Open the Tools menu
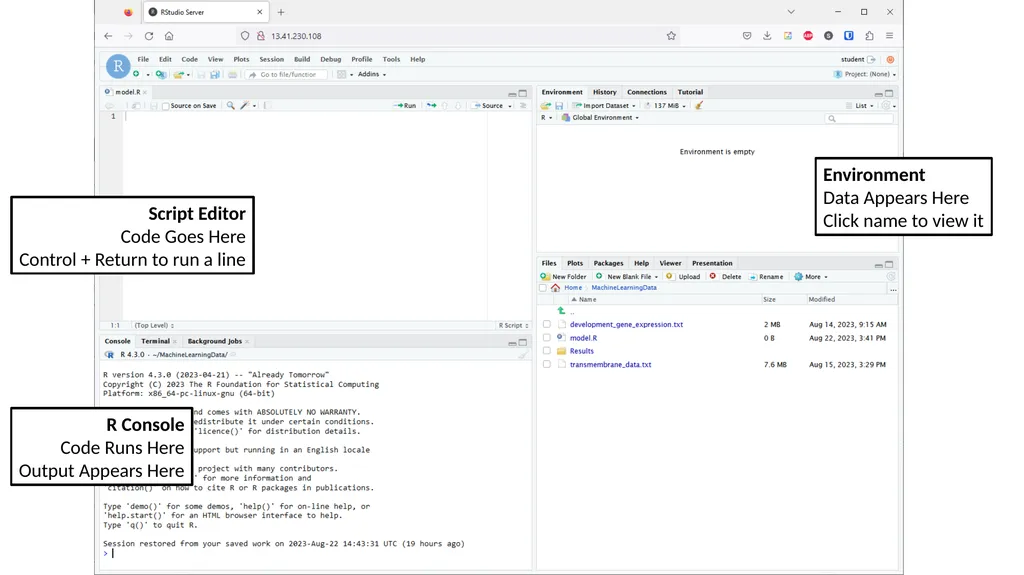The height and width of the screenshot is (575, 1024). click(x=391, y=59)
